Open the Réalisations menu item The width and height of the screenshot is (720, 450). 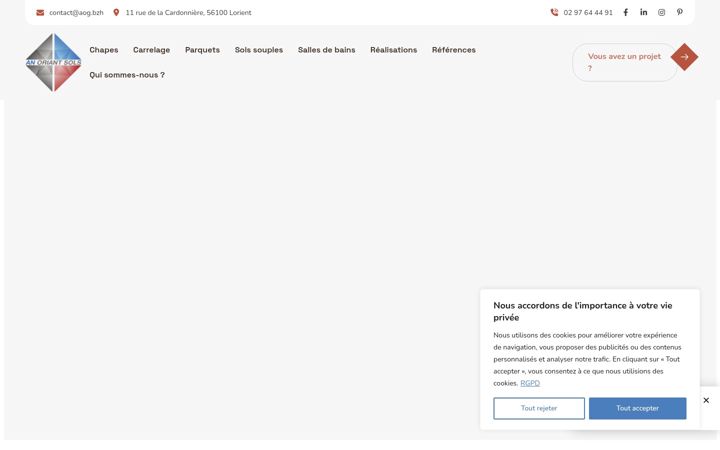[394, 50]
